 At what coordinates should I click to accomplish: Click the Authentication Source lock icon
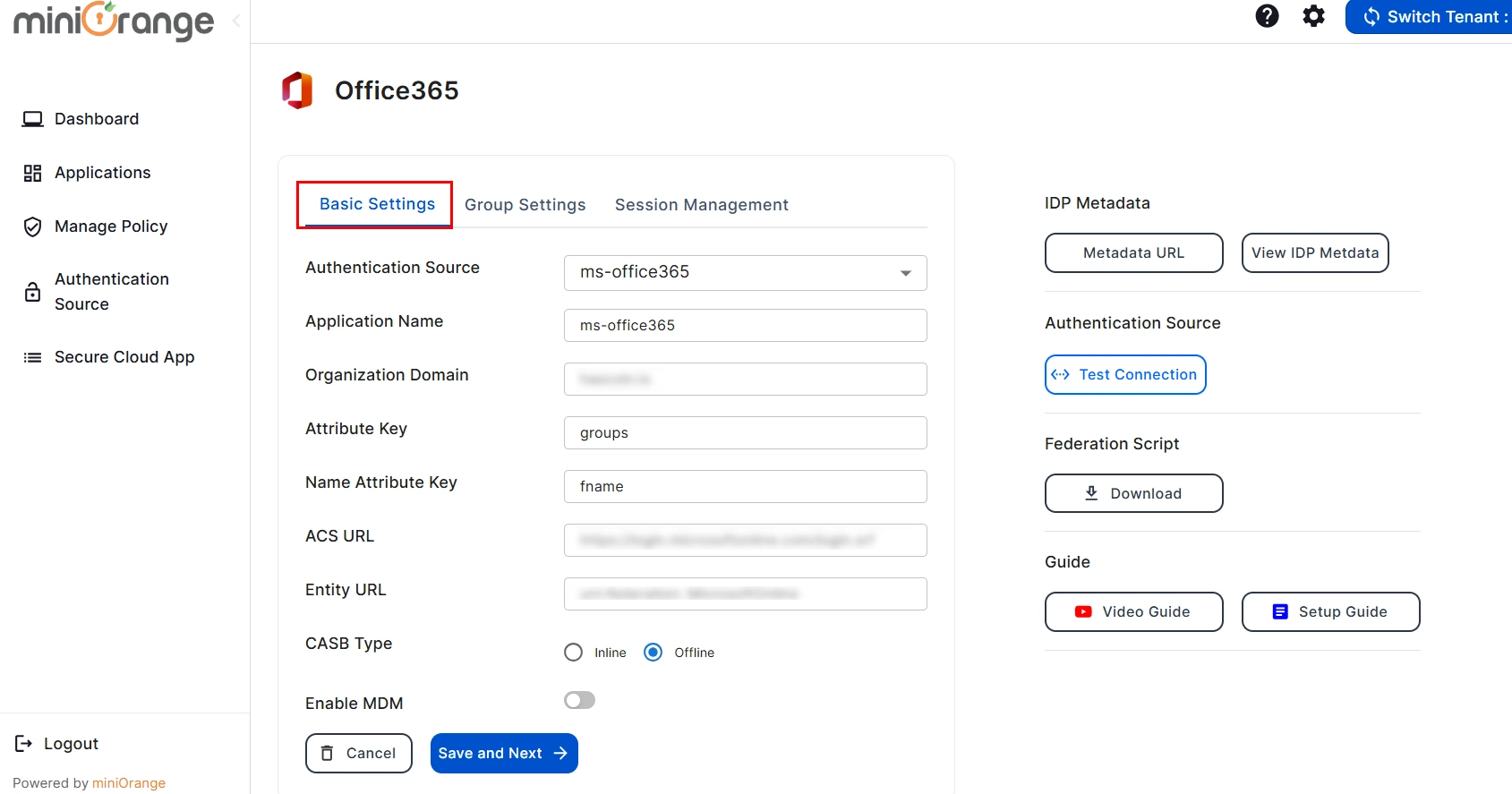pyautogui.click(x=33, y=292)
